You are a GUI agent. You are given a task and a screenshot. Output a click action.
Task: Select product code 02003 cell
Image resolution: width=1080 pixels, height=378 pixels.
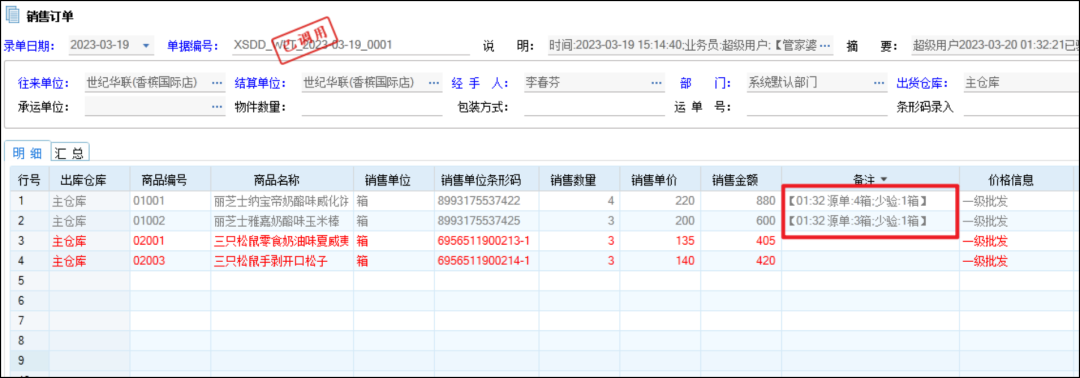pyautogui.click(x=170, y=261)
